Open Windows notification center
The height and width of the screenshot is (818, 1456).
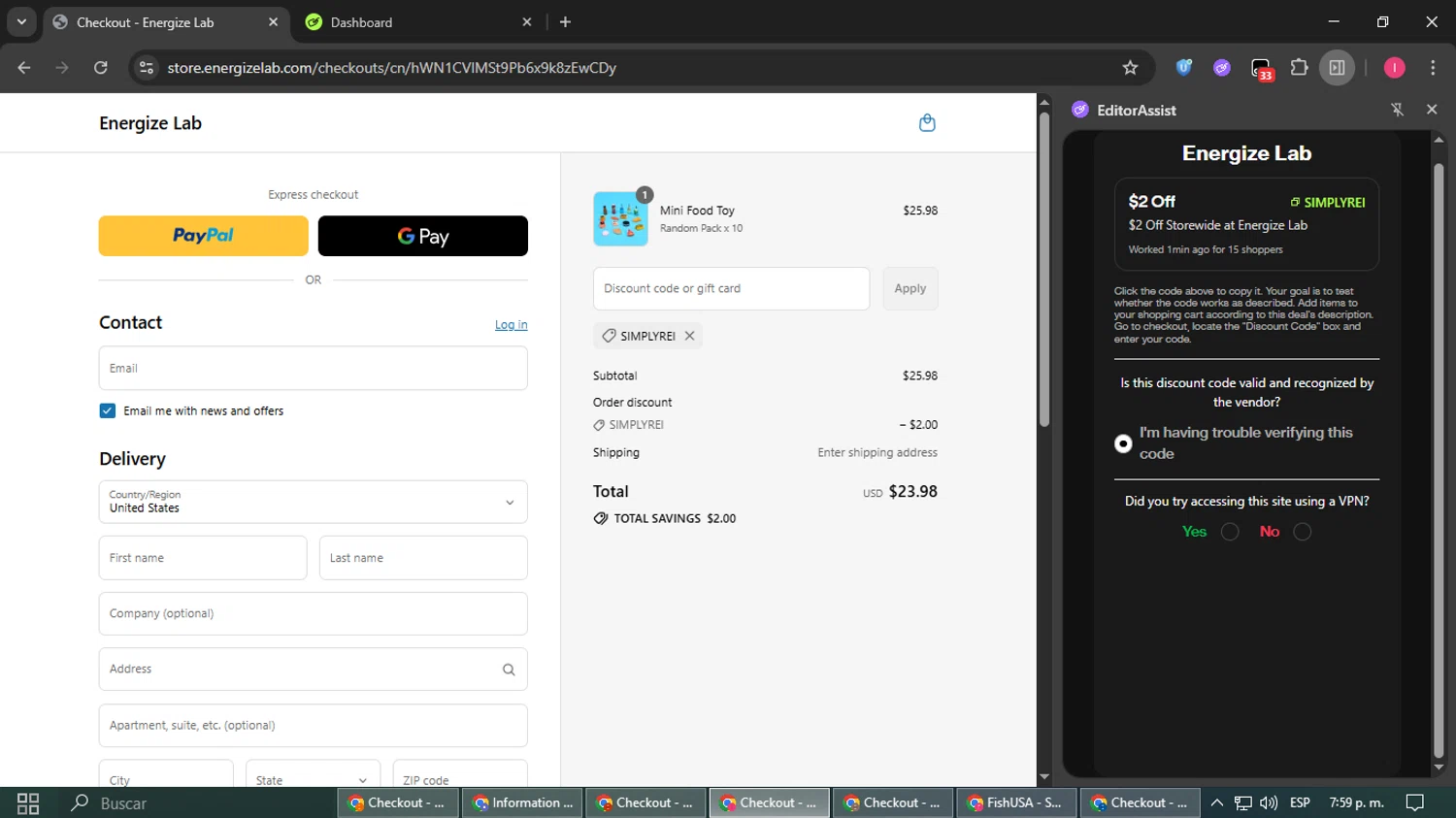click(x=1415, y=802)
